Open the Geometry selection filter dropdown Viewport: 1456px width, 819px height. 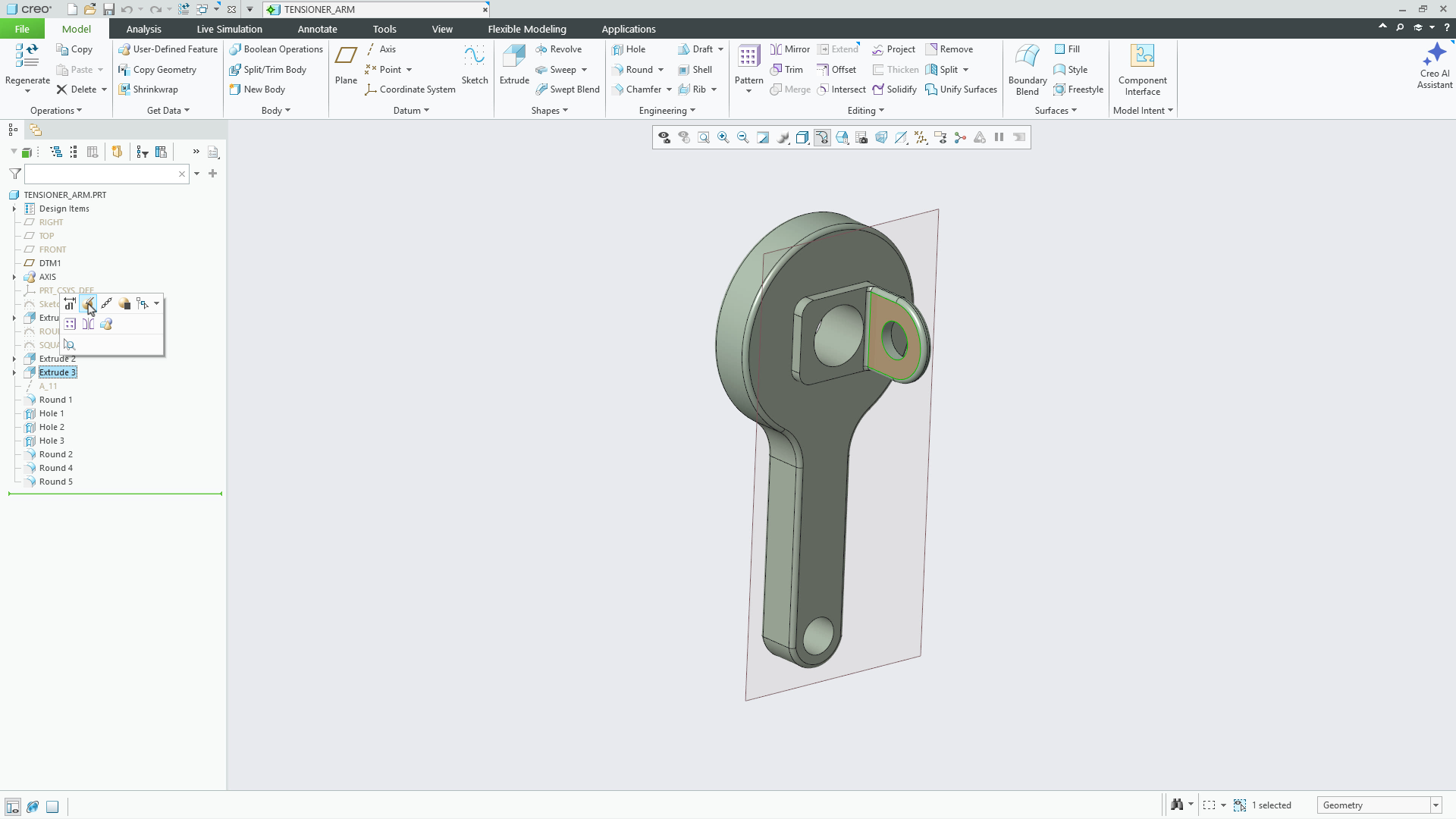(1436, 805)
